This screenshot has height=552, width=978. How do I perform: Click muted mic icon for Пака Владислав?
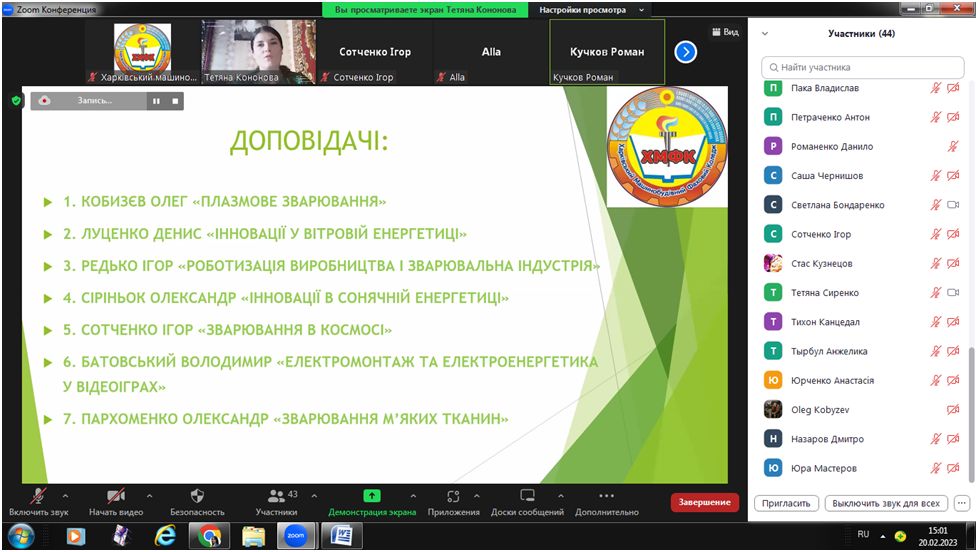point(936,88)
